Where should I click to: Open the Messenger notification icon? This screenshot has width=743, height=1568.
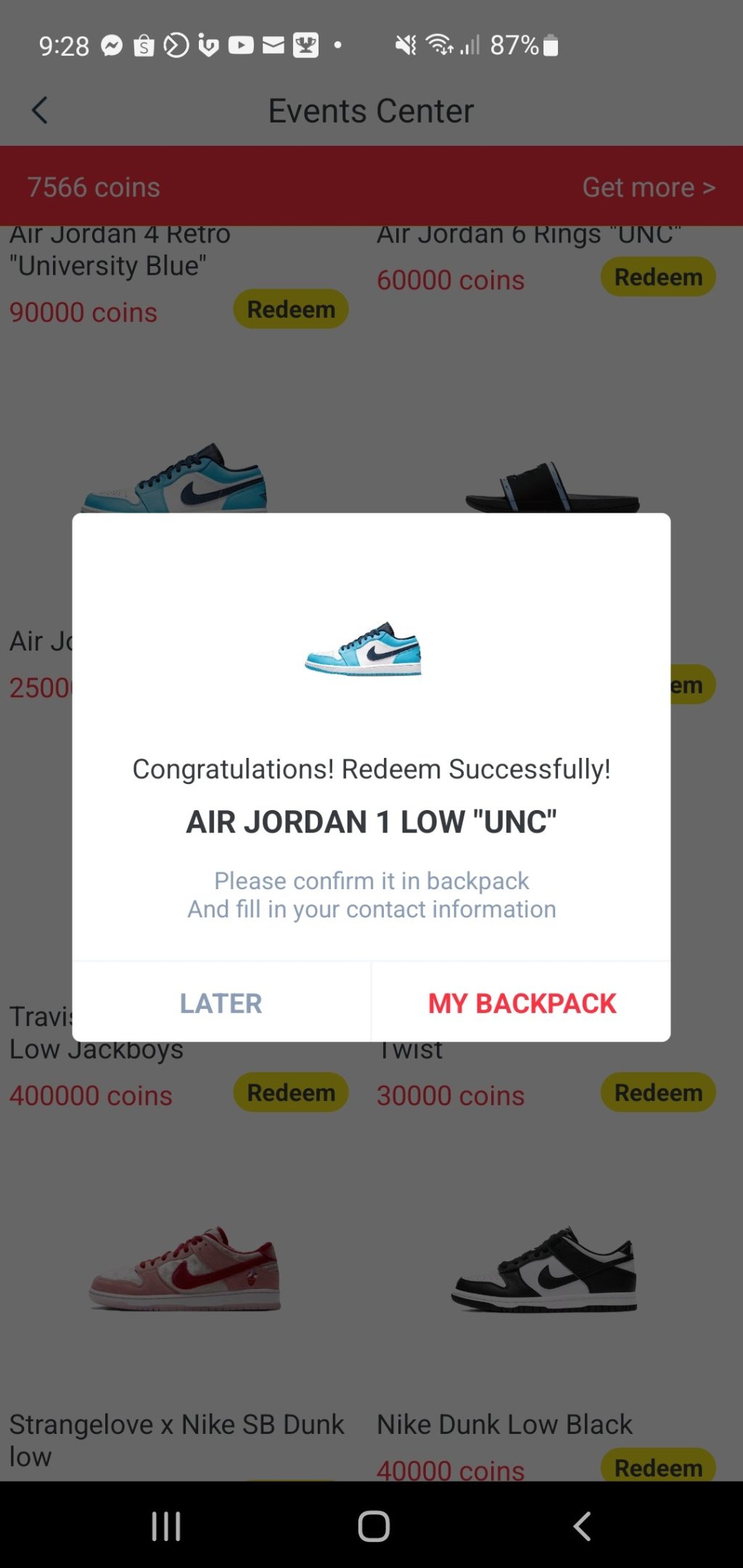coord(112,46)
